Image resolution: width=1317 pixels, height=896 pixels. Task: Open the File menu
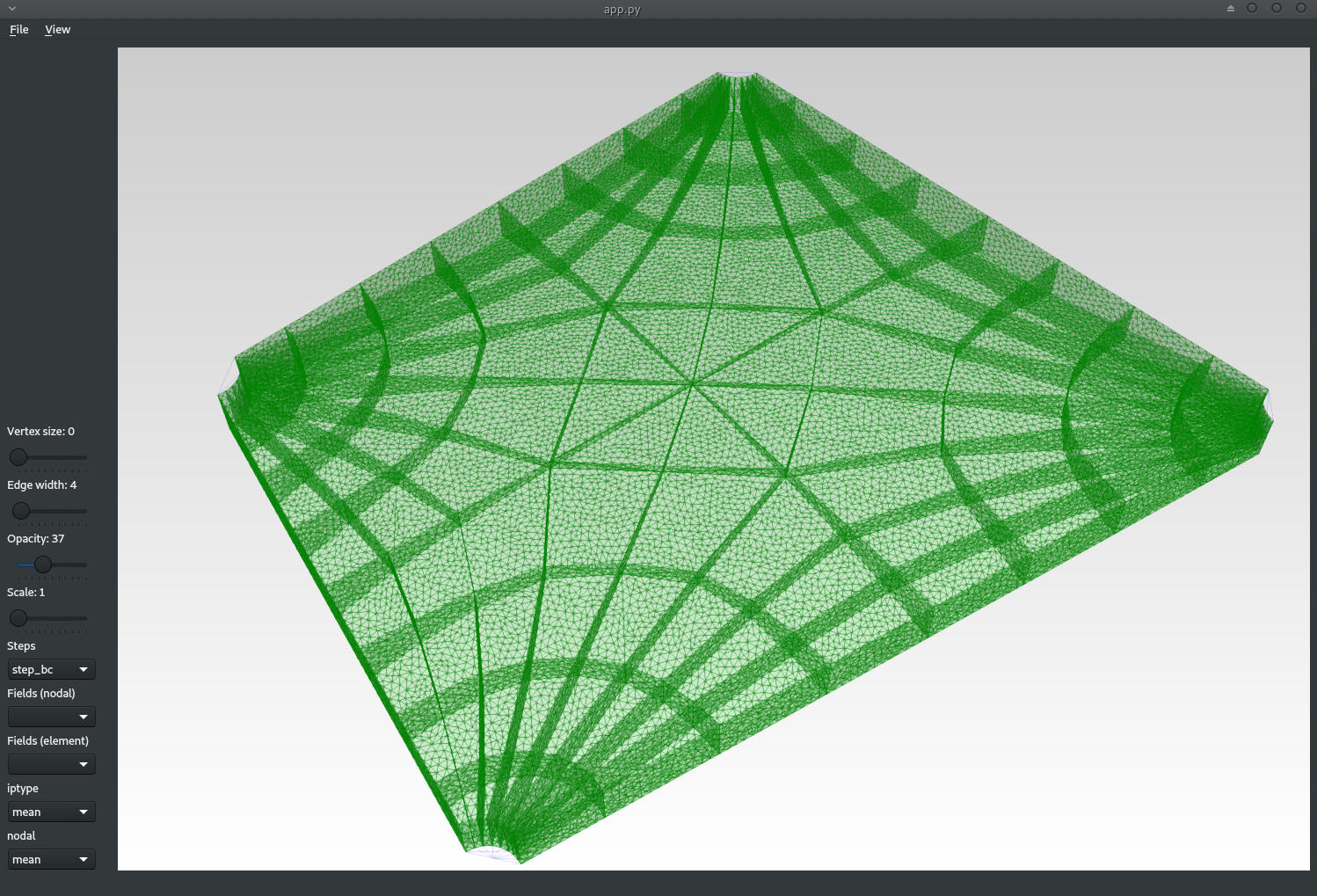click(18, 30)
